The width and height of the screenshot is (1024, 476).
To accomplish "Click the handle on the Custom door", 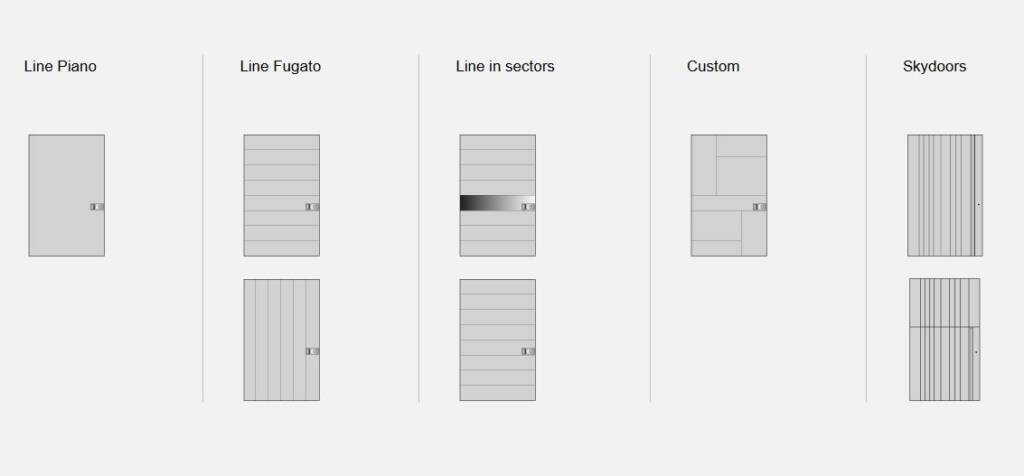I will point(760,207).
